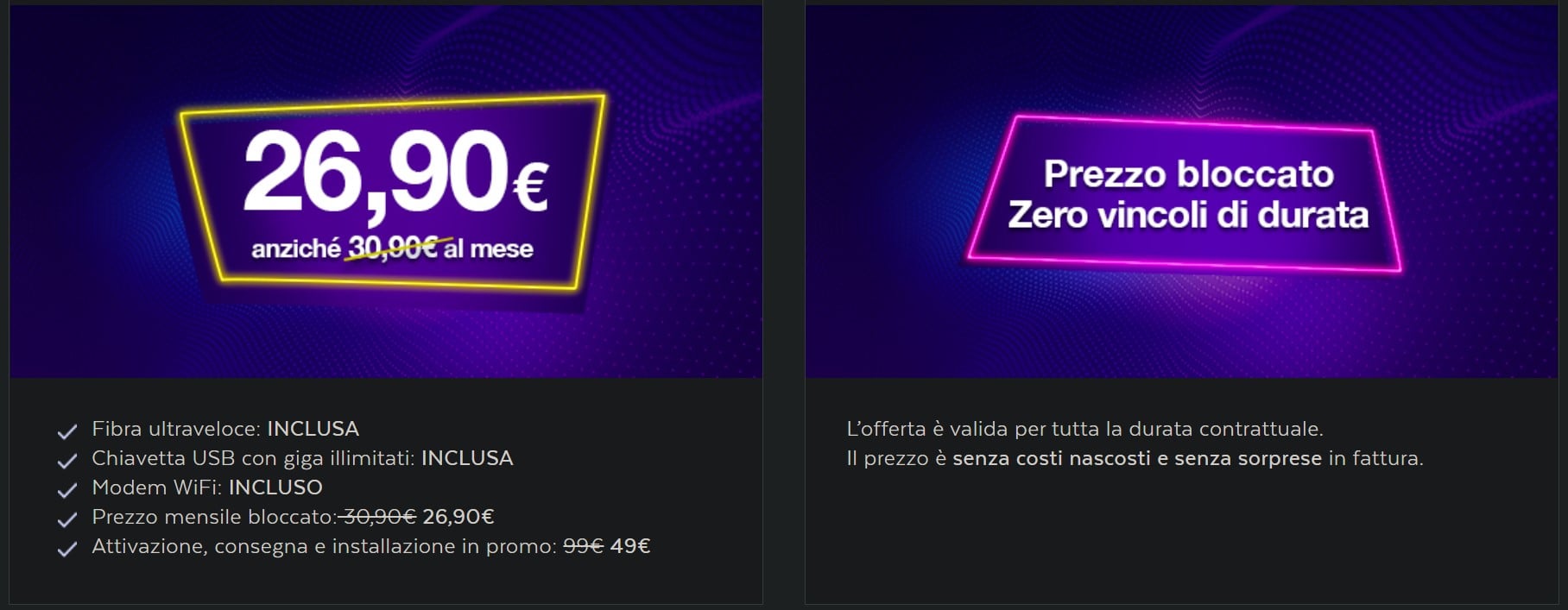Select the Chiavetta USB con giga illimitati line
The width and height of the screenshot is (1568, 610).
(x=302, y=458)
